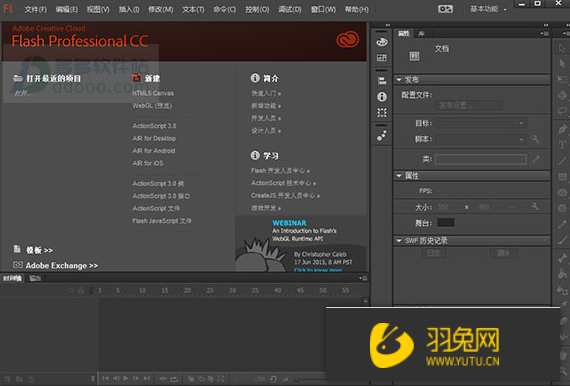570x386 pixels.
Task: Select the Line tool
Action: (562, 161)
